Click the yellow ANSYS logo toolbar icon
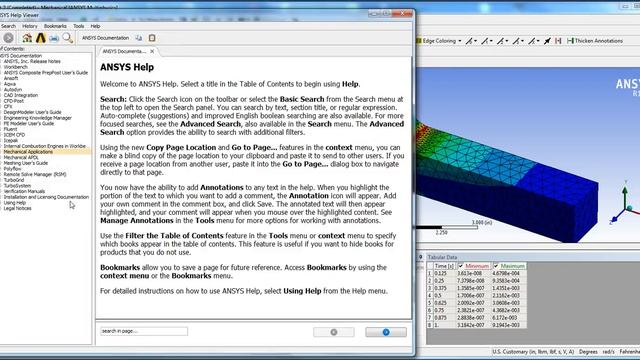640x360 pixels. pyautogui.click(x=41, y=38)
